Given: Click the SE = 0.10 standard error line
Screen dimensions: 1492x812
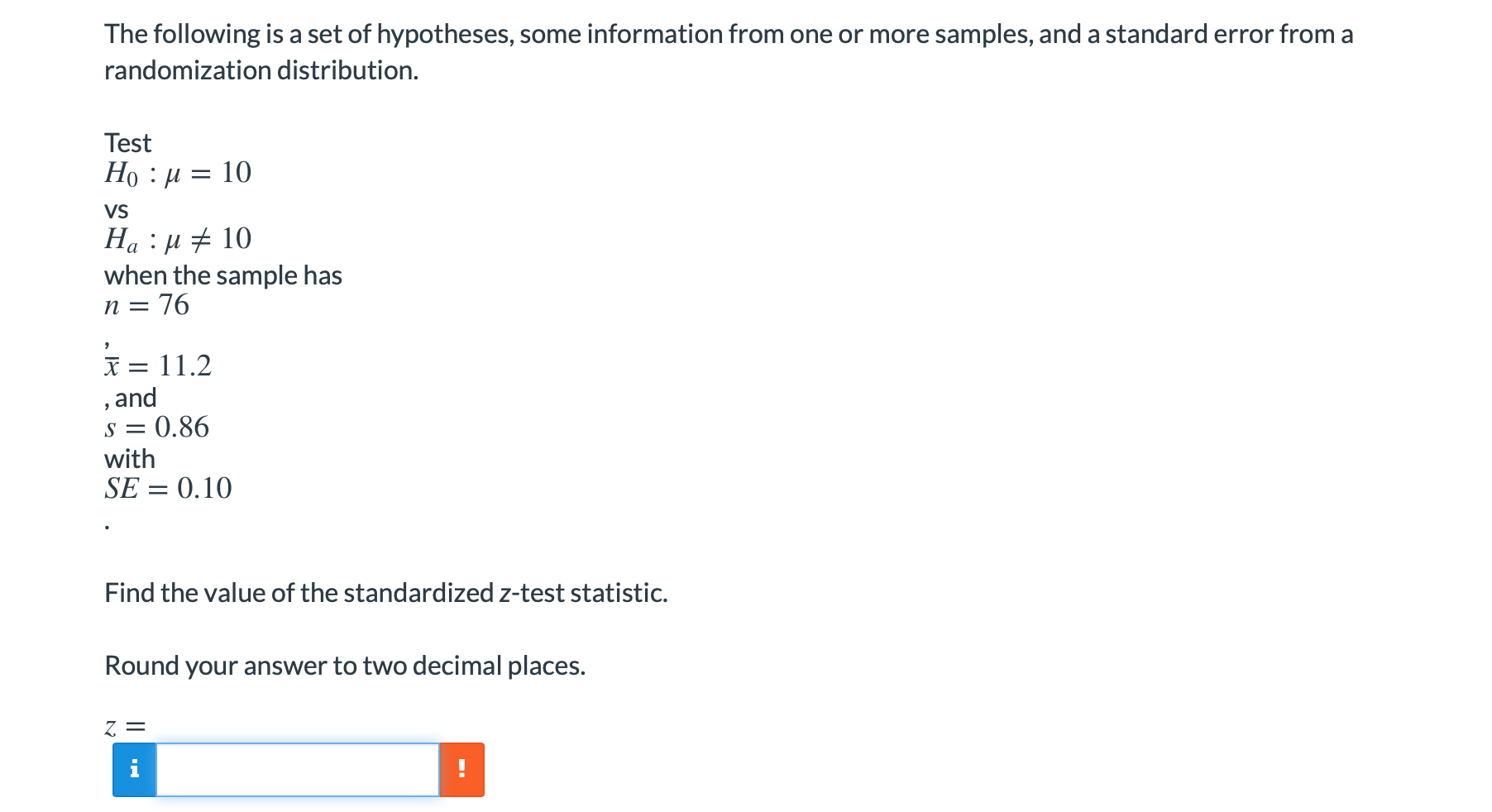Looking at the screenshot, I should (167, 488).
